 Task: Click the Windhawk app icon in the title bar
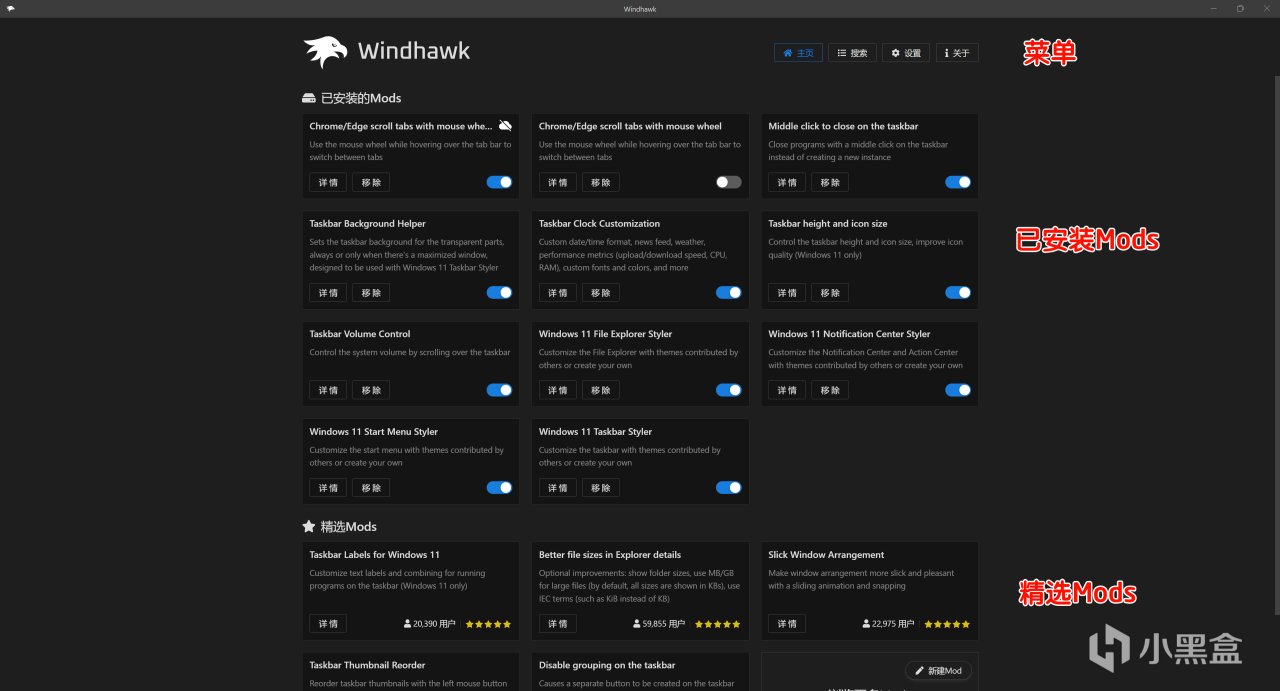pyautogui.click(x=10, y=9)
